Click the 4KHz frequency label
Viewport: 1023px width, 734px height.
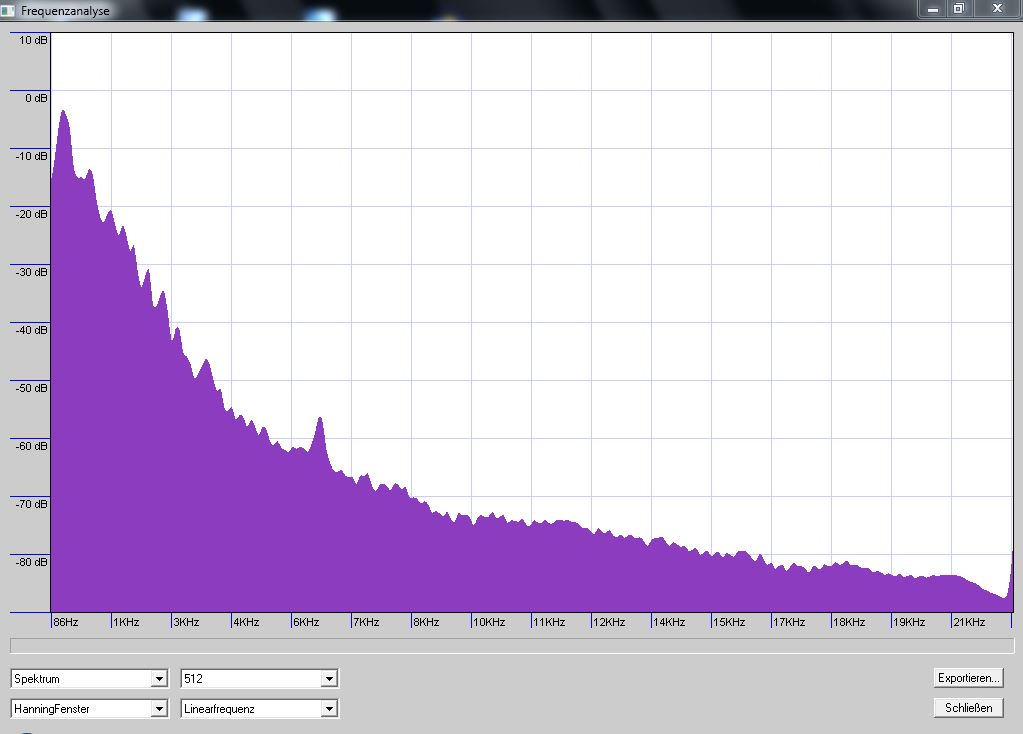247,622
